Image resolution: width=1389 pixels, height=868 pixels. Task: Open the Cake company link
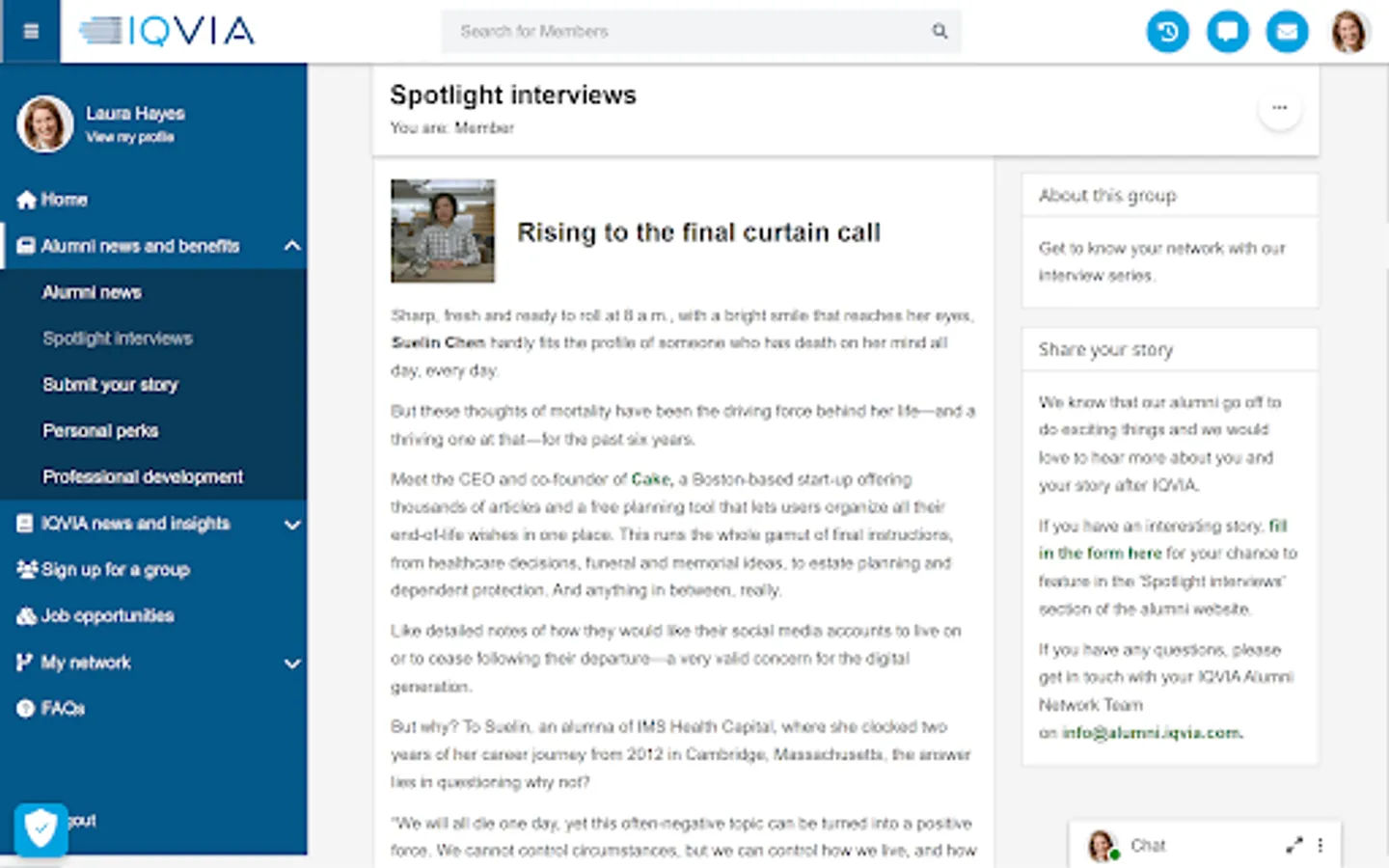650,479
